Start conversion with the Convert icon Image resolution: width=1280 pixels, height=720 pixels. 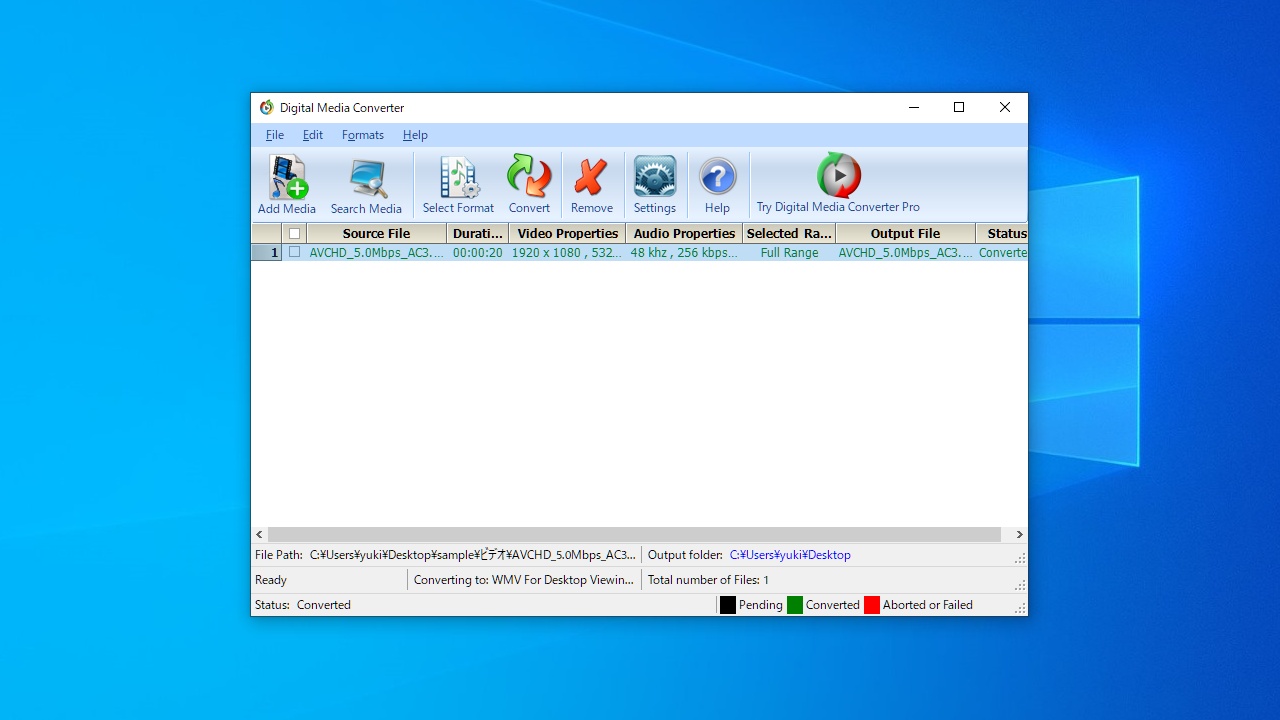pos(529,185)
